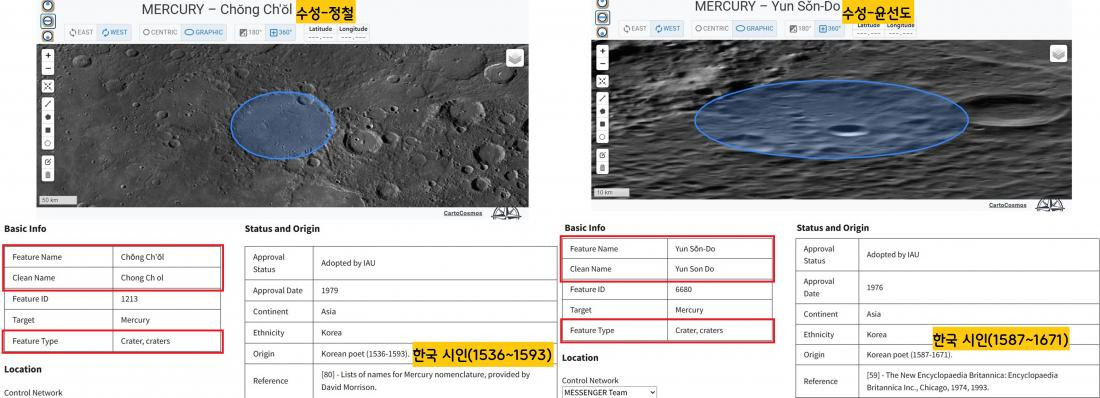Select Approval Date value 1976
Viewport: 1100px width, 398px height.
coord(874,288)
